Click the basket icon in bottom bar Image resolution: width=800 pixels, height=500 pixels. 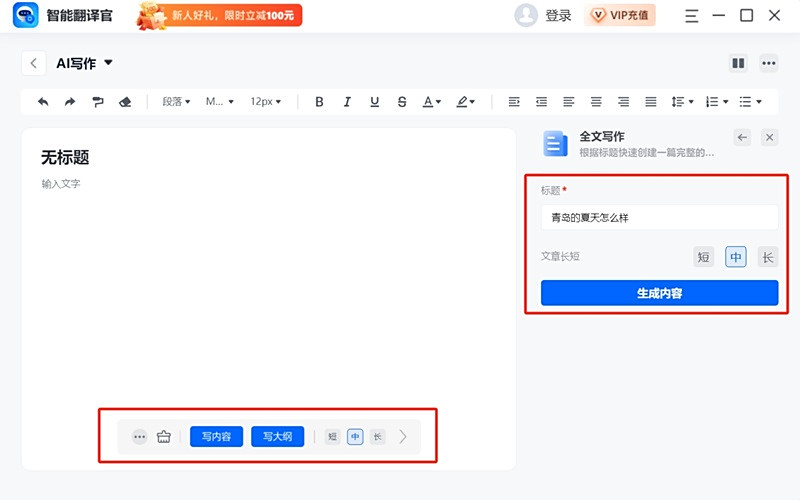164,437
